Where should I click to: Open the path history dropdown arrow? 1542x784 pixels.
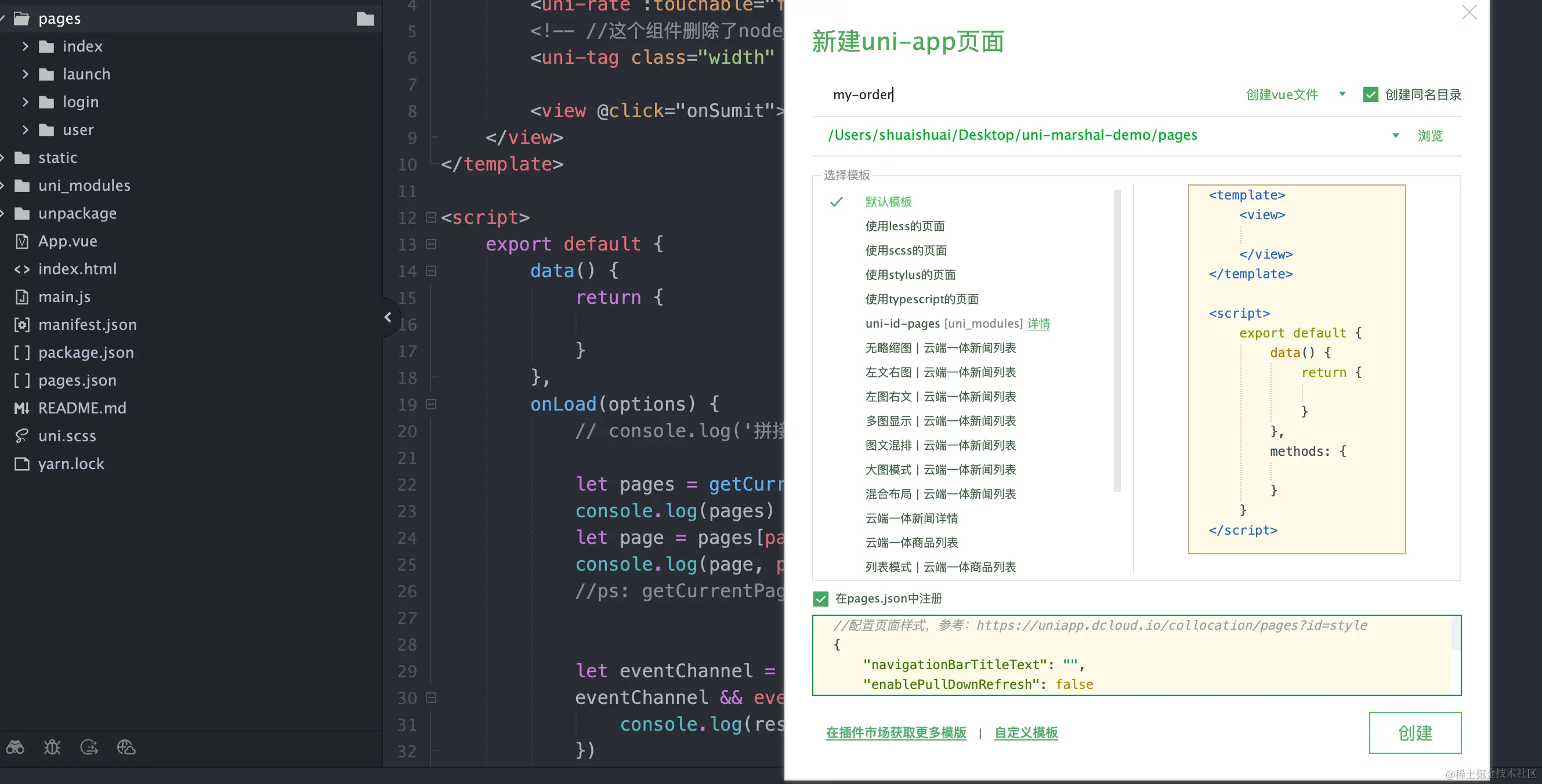1395,136
